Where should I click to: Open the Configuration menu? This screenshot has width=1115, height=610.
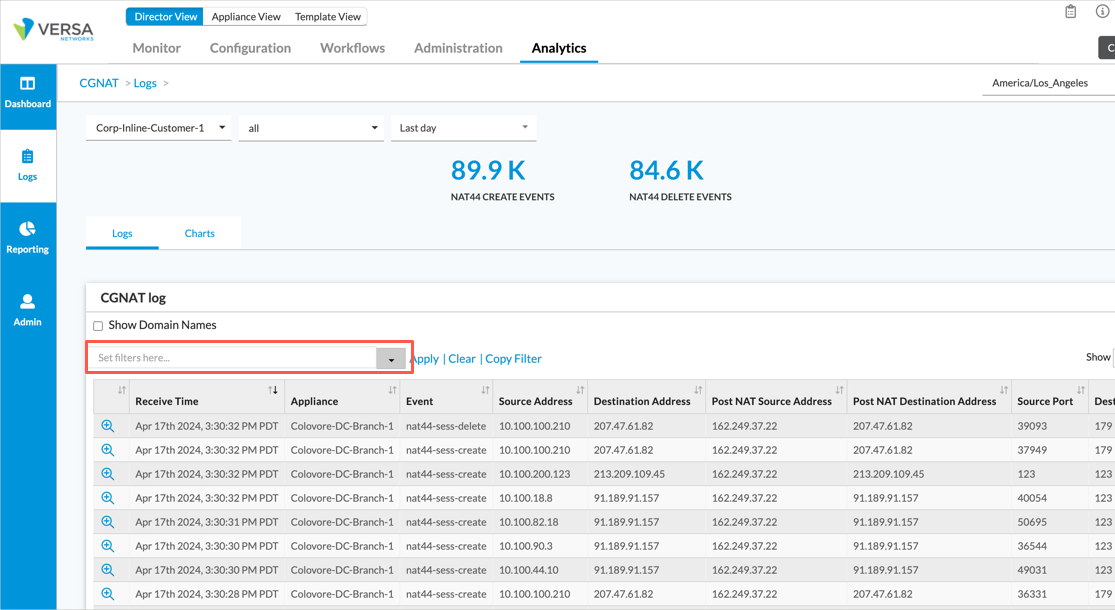point(250,48)
